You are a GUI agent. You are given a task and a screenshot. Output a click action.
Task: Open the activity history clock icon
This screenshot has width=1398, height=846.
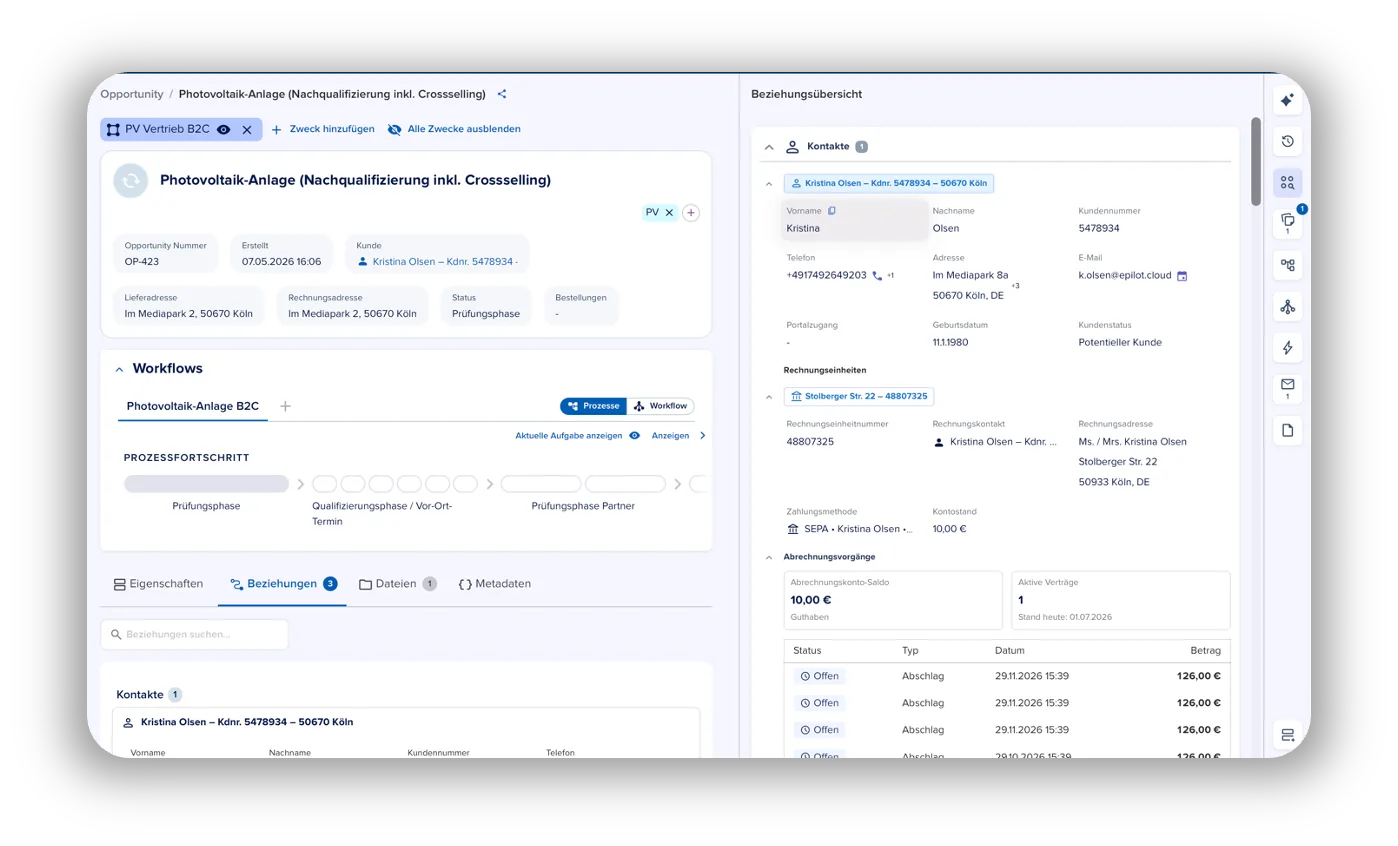[x=1287, y=141]
